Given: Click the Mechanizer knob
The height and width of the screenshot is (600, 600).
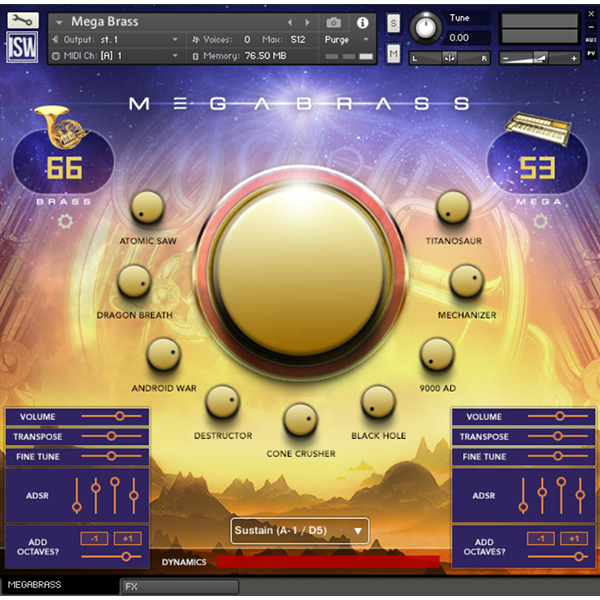Looking at the screenshot, I should (467, 281).
